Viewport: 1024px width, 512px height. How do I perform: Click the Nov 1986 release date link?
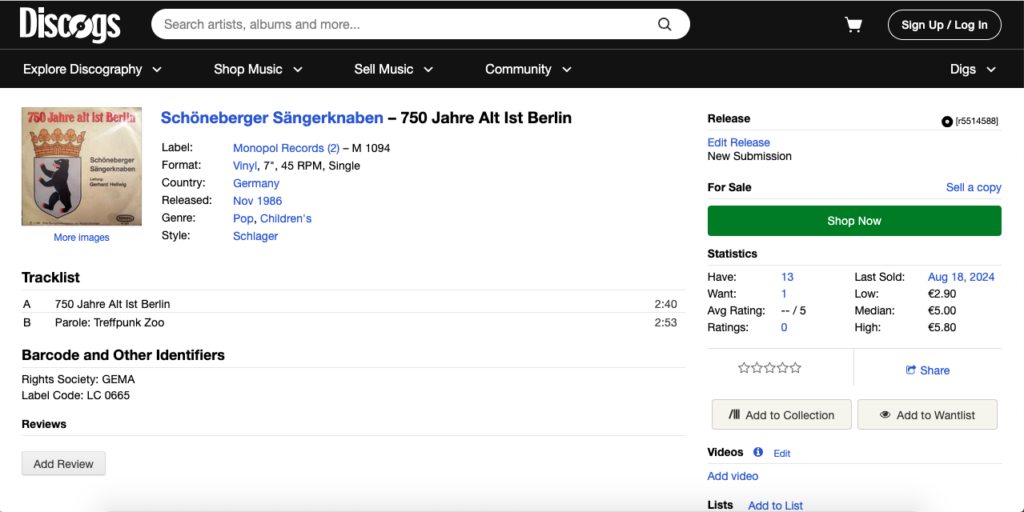coord(257,201)
